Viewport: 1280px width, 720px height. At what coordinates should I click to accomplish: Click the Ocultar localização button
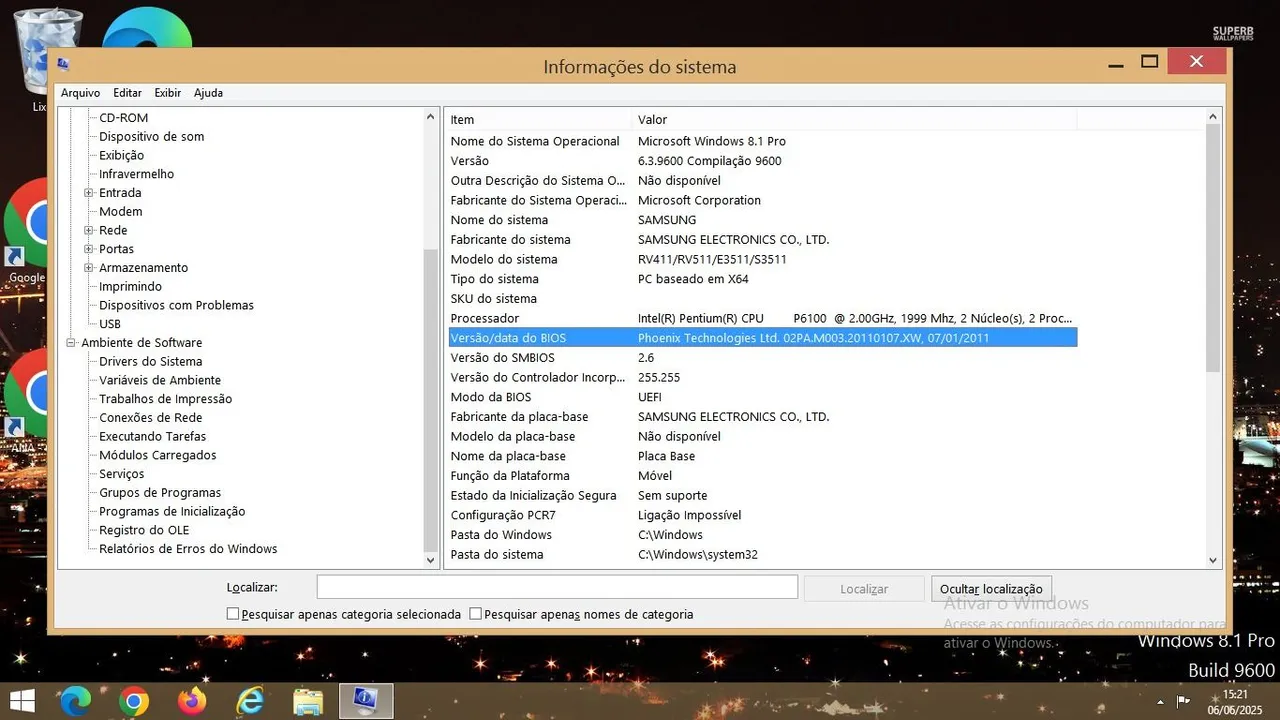pos(991,589)
